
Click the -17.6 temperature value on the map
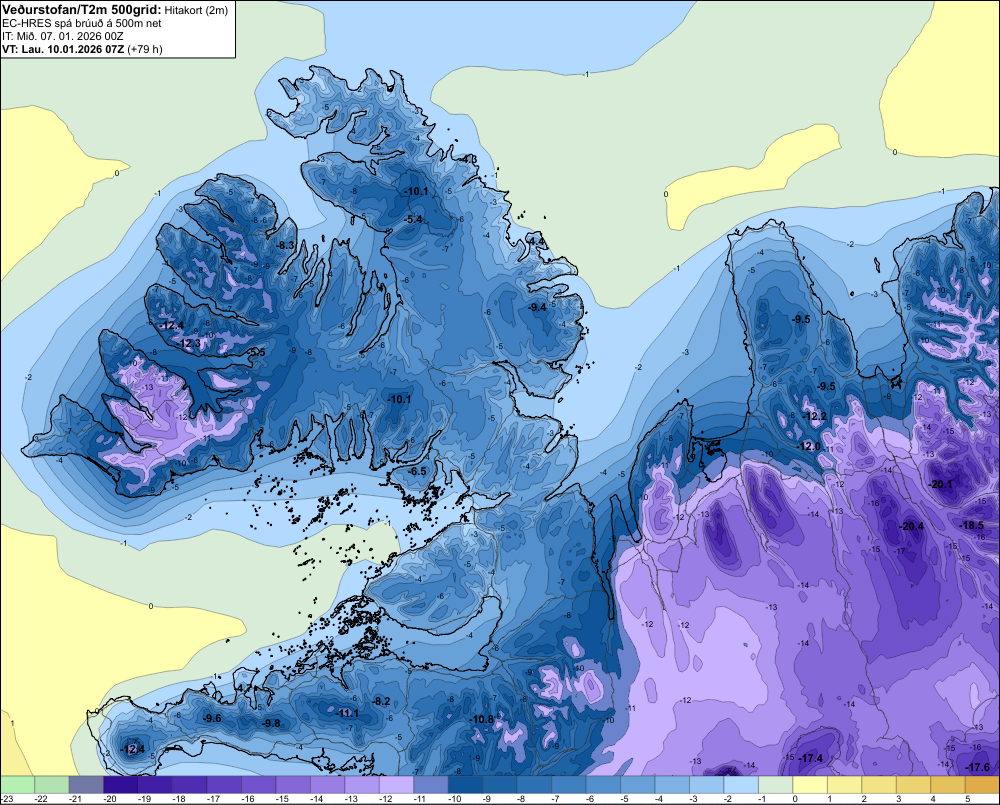coord(978,767)
